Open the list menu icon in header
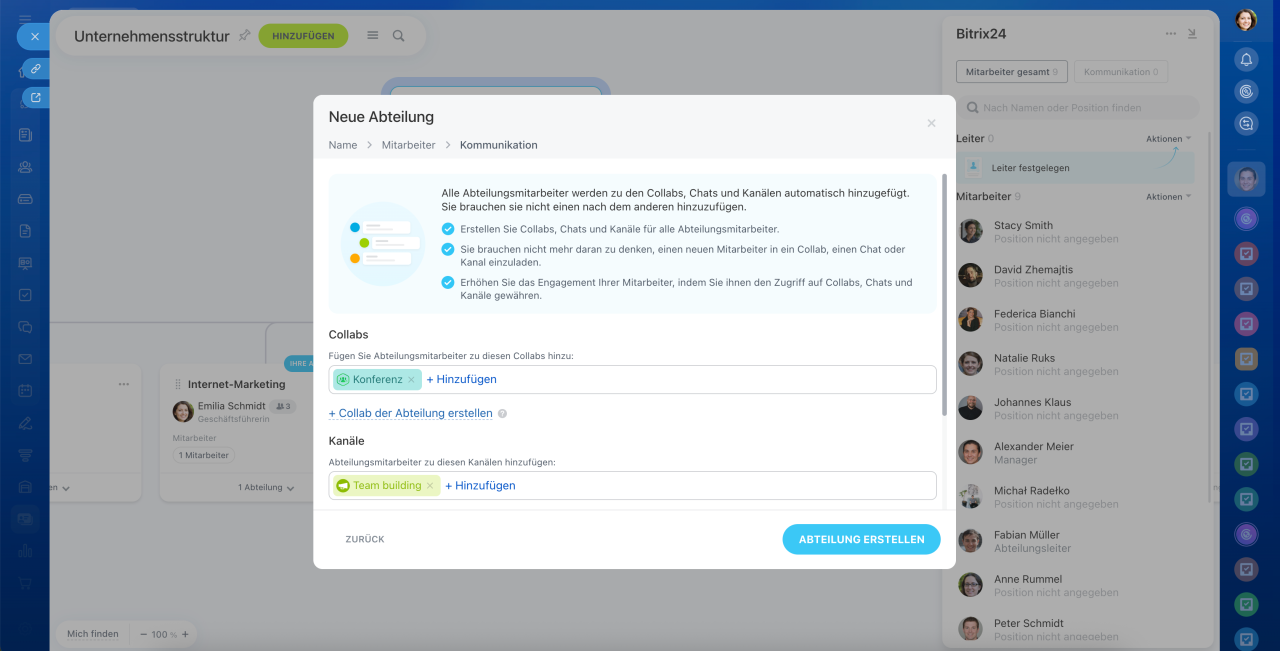Screen dimensions: 1280x651 pos(373,35)
